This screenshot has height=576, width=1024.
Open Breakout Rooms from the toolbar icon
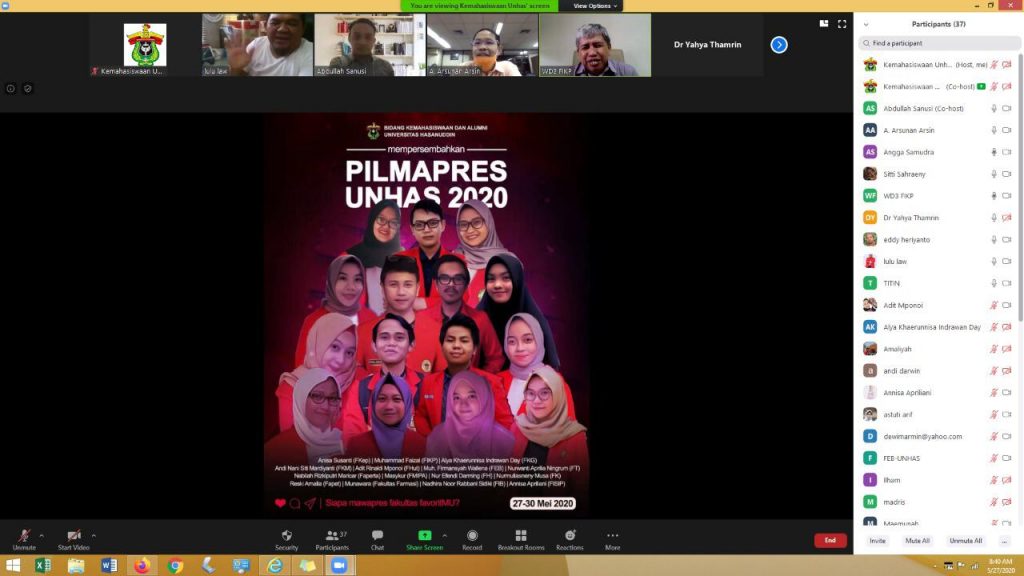click(522, 535)
